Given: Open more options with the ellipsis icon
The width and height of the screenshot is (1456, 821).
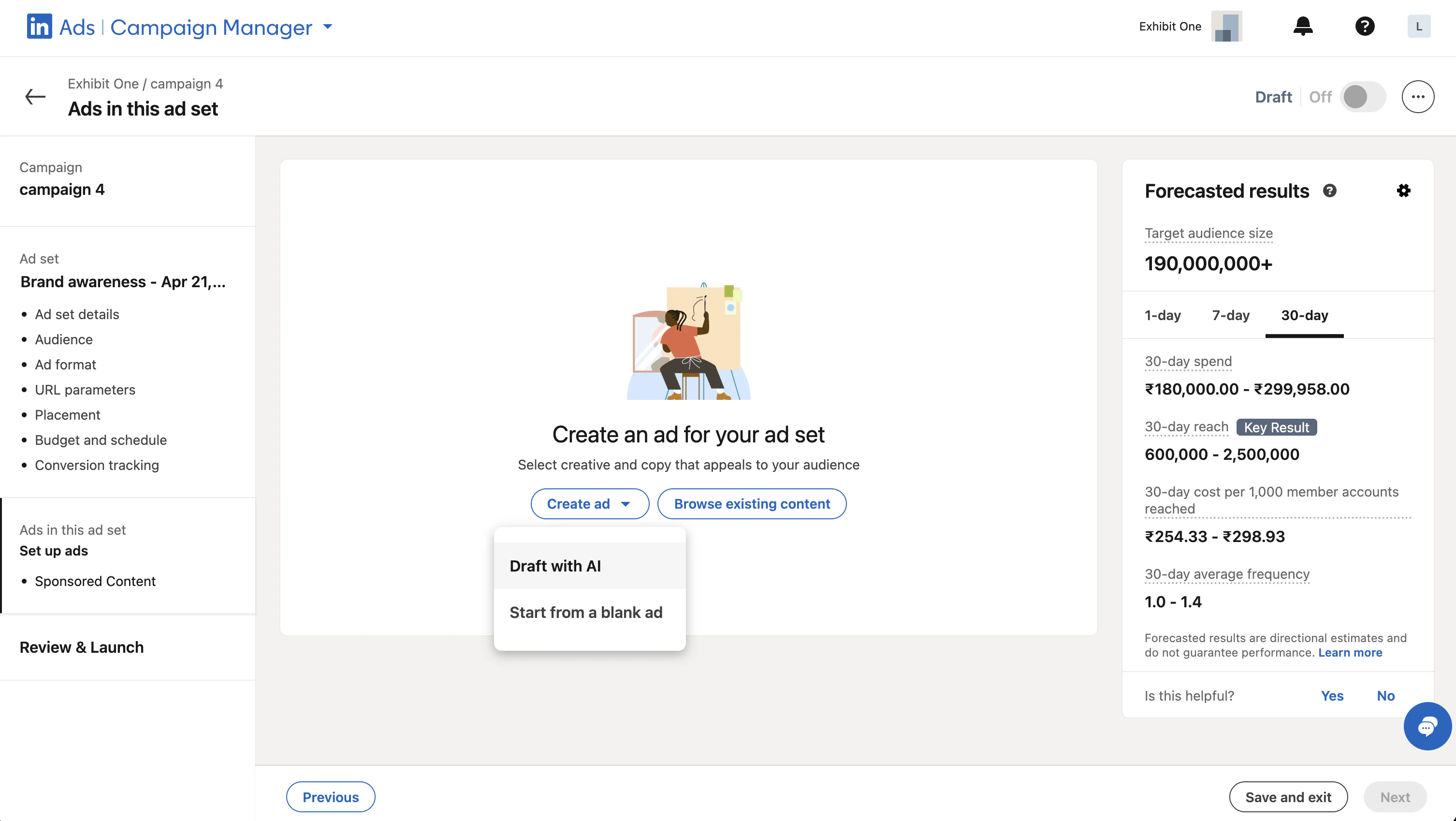Looking at the screenshot, I should [x=1418, y=96].
